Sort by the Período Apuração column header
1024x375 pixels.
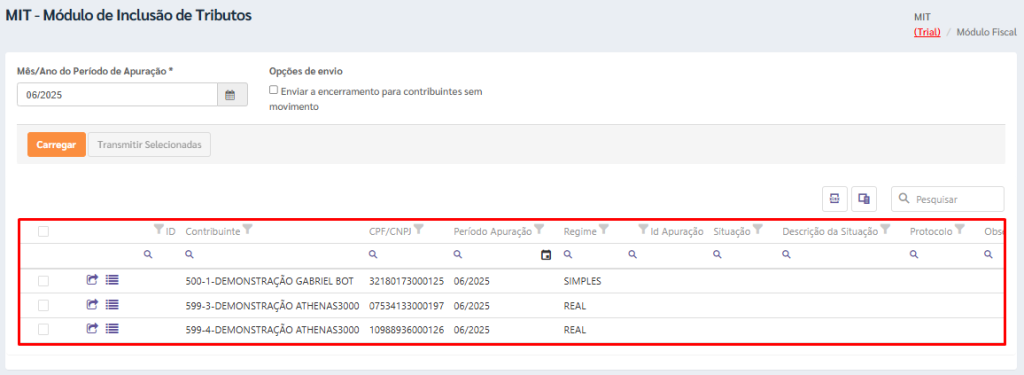493,231
